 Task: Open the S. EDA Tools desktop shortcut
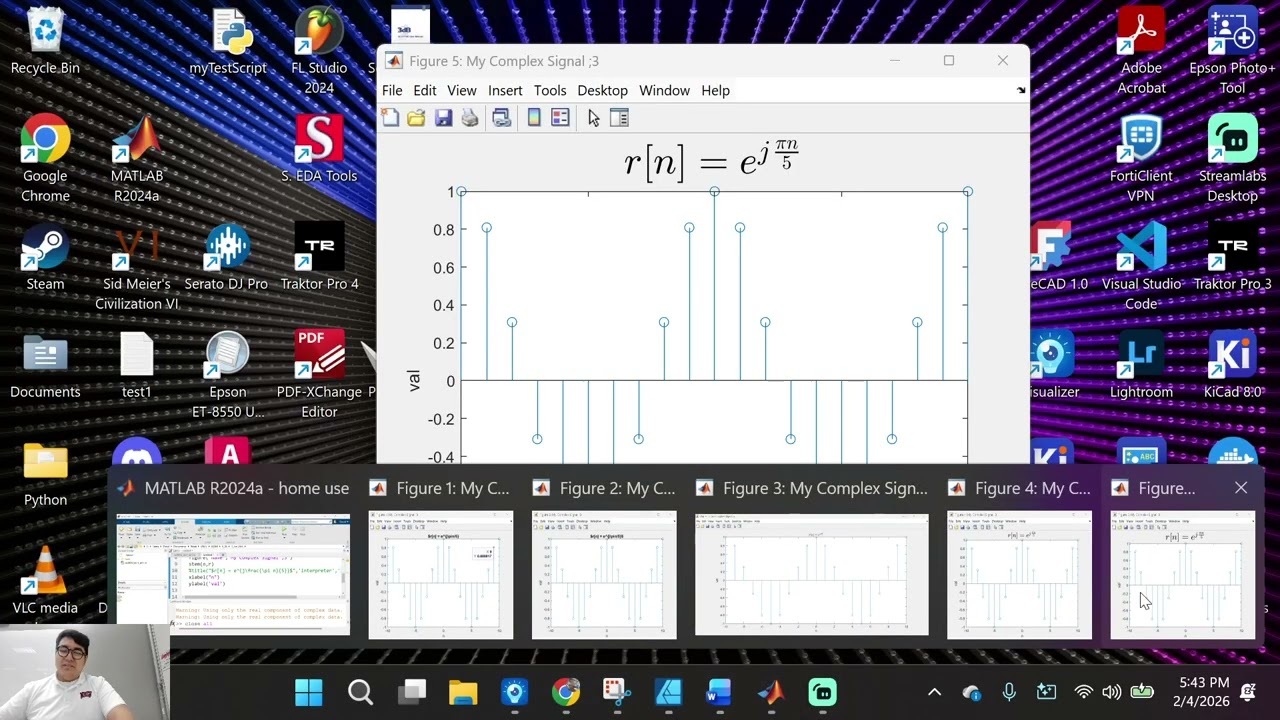pos(319,148)
